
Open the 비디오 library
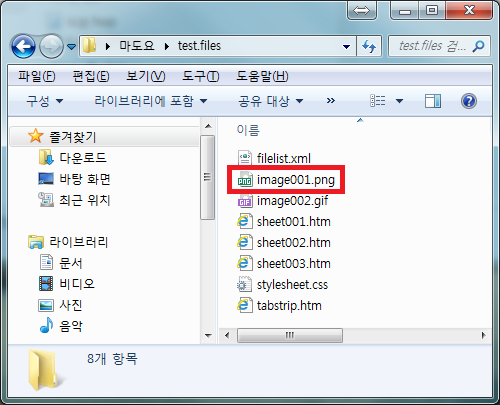pyautogui.click(x=77, y=284)
